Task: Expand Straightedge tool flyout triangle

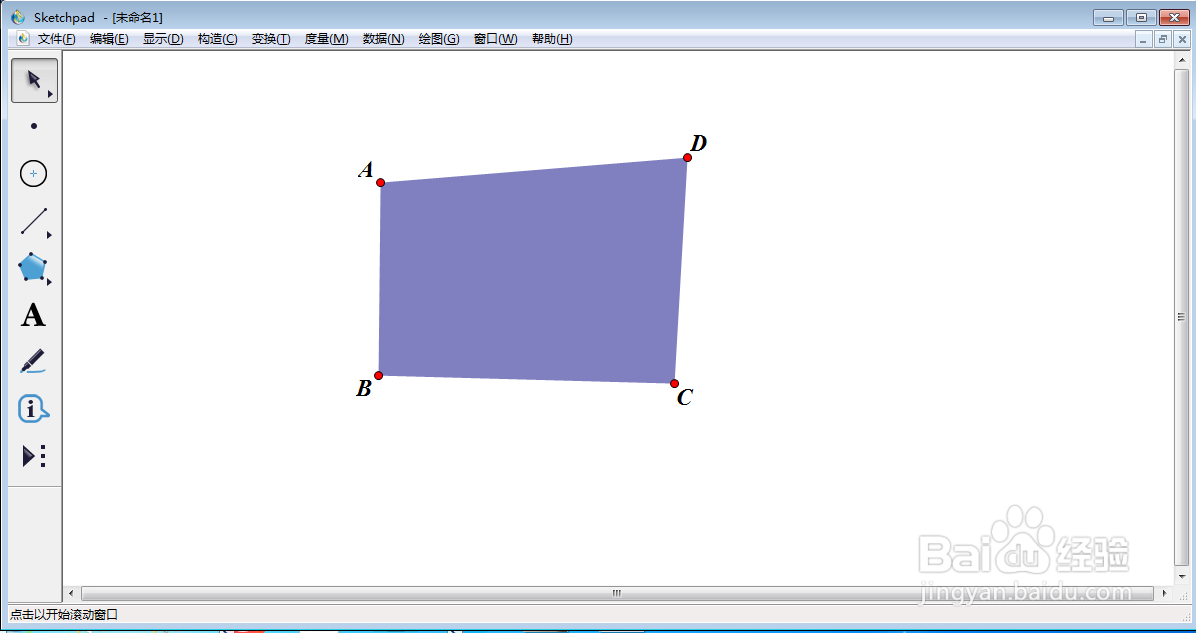Action: (50, 235)
